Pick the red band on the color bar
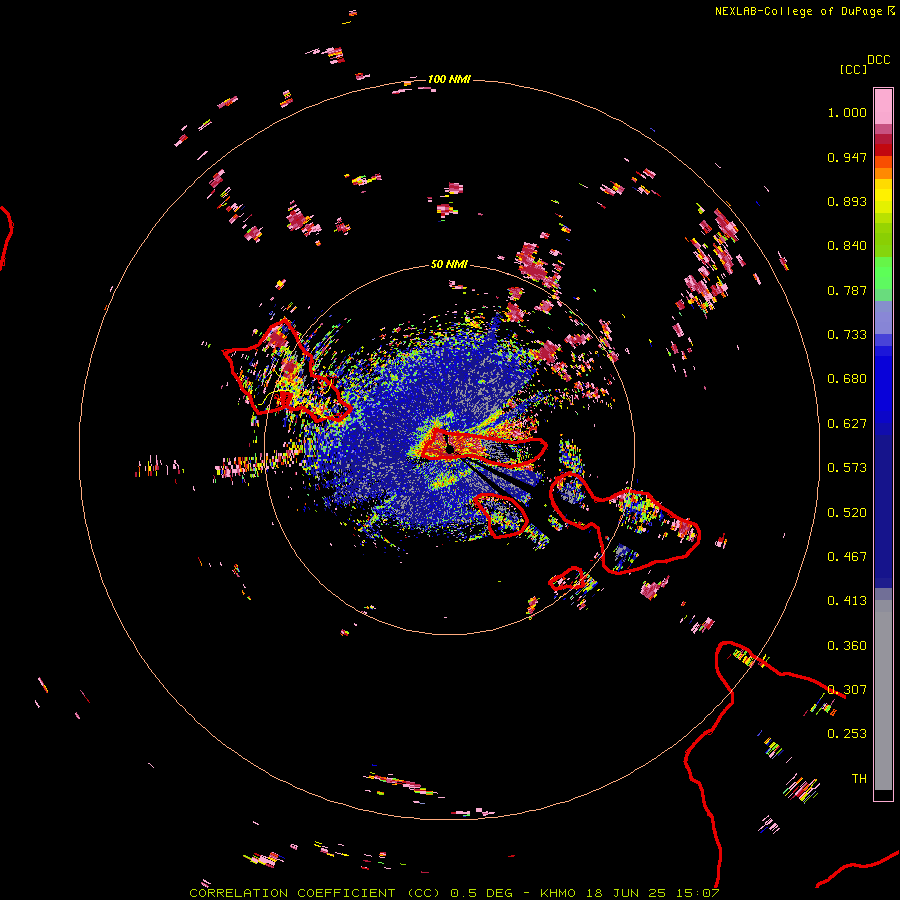Image resolution: width=900 pixels, height=900 pixels. [883, 150]
